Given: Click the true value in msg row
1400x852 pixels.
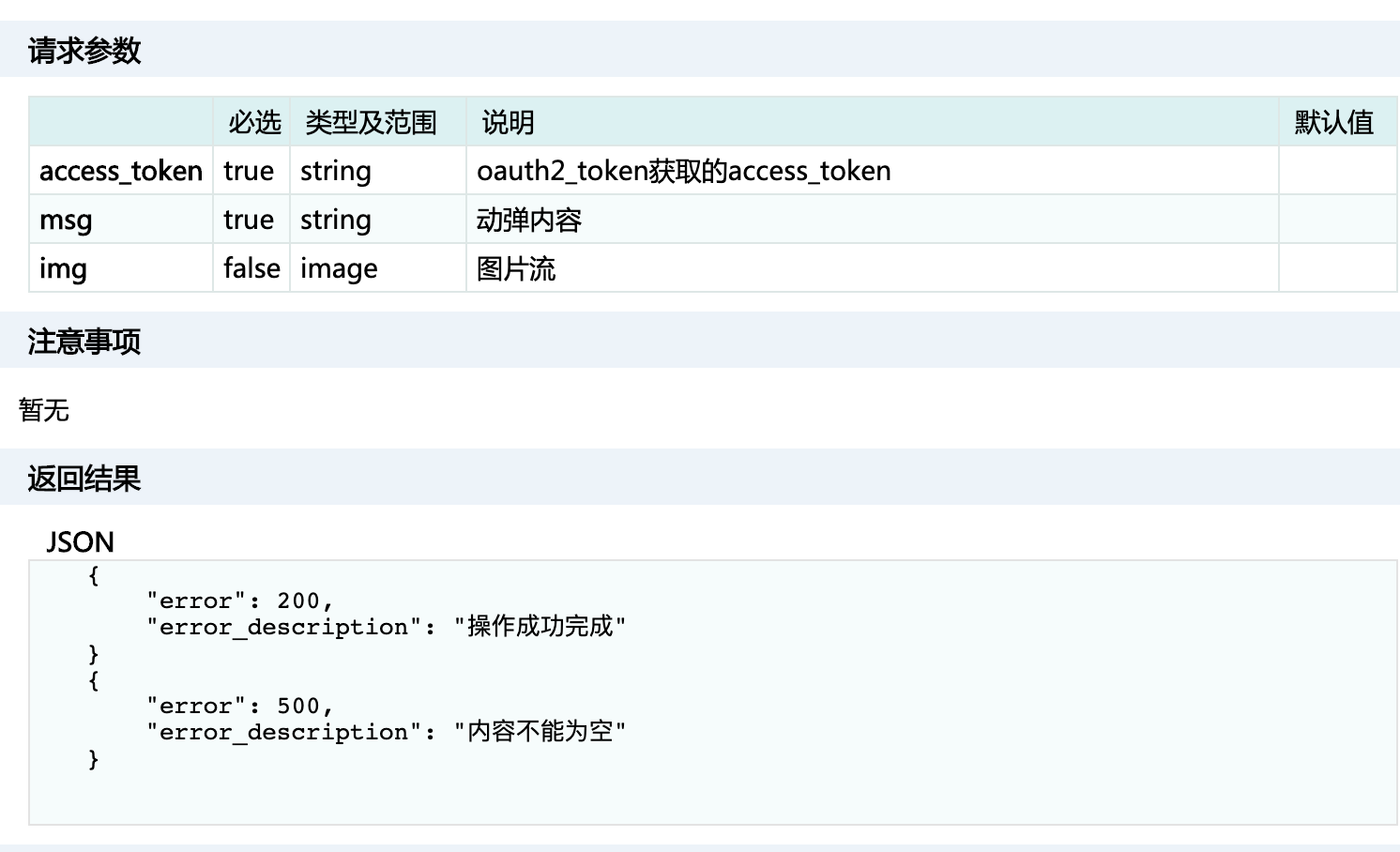Looking at the screenshot, I should pos(249,220).
